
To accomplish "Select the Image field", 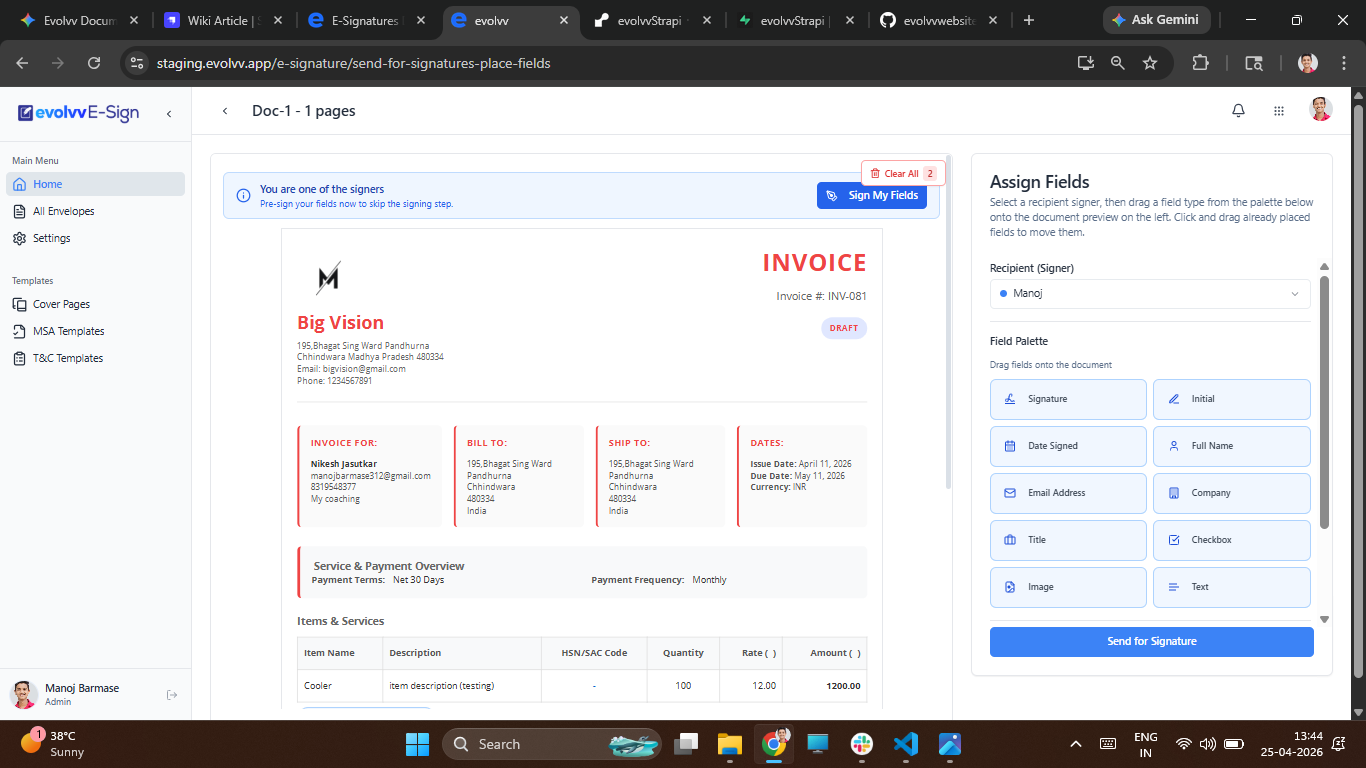I will coord(1068,587).
